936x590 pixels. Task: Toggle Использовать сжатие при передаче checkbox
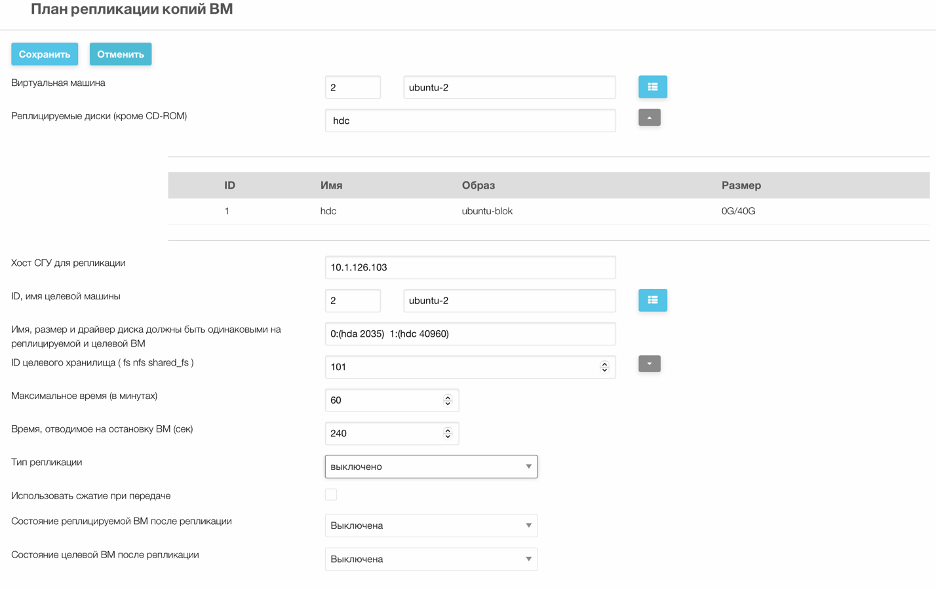point(331,494)
